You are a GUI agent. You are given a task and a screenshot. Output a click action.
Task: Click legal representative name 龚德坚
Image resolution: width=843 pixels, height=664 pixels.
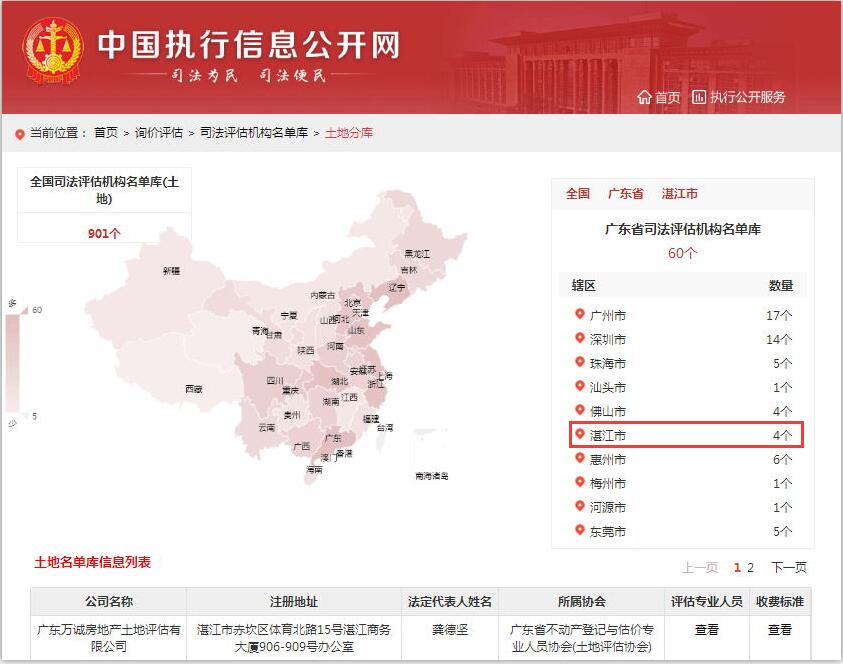click(x=450, y=630)
